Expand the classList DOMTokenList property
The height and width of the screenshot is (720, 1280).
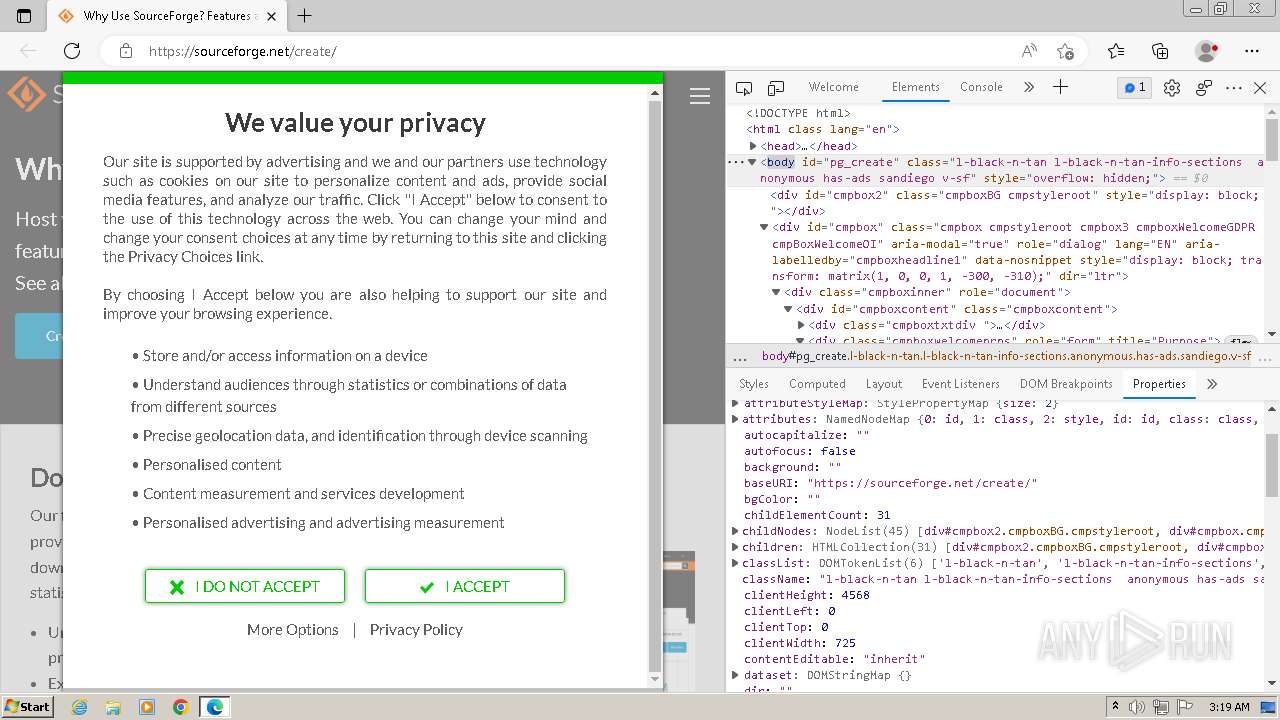tap(736, 563)
